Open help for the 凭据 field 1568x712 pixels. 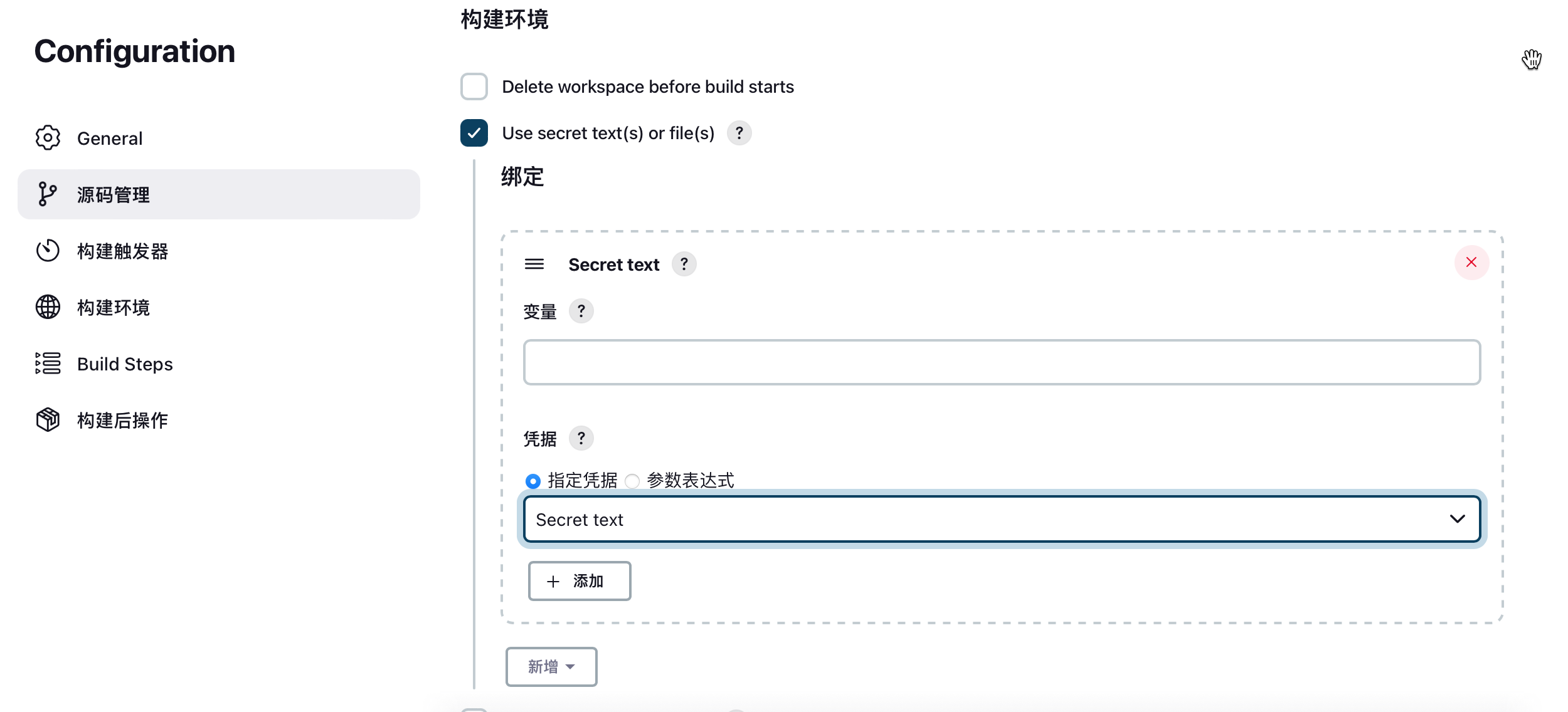(581, 438)
